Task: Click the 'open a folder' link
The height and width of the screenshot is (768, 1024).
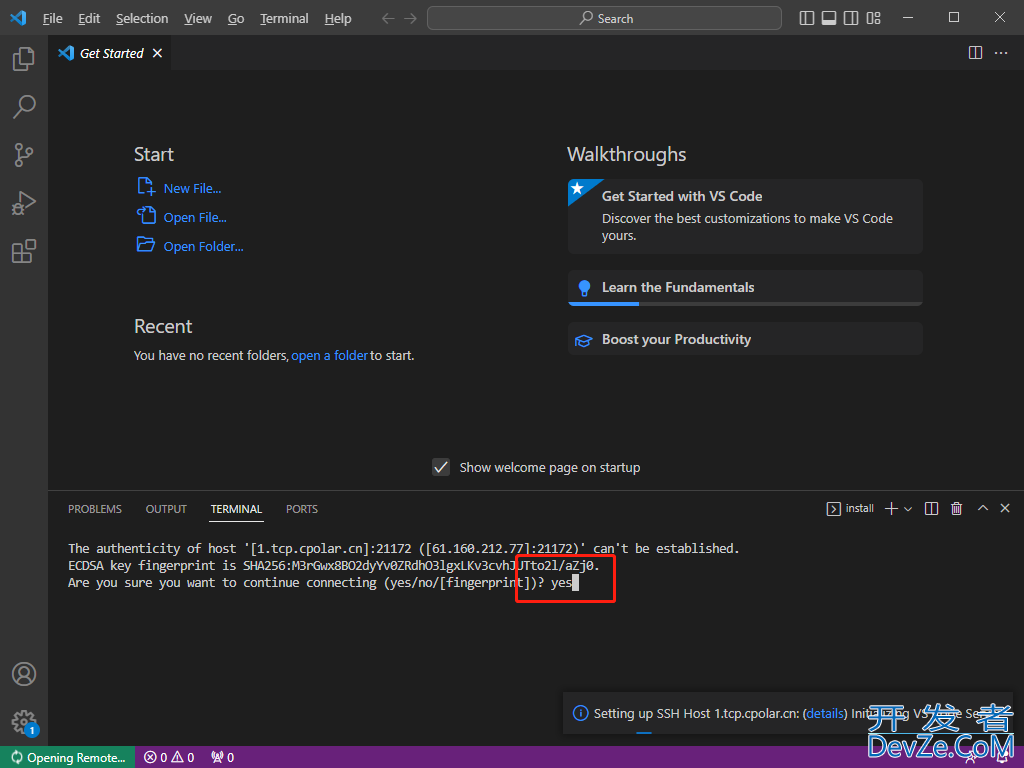Action: (x=329, y=355)
